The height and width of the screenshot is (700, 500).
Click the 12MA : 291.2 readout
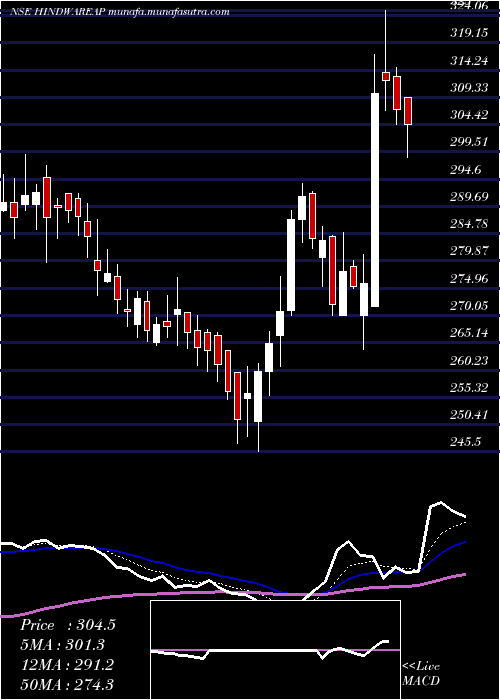click(67, 665)
